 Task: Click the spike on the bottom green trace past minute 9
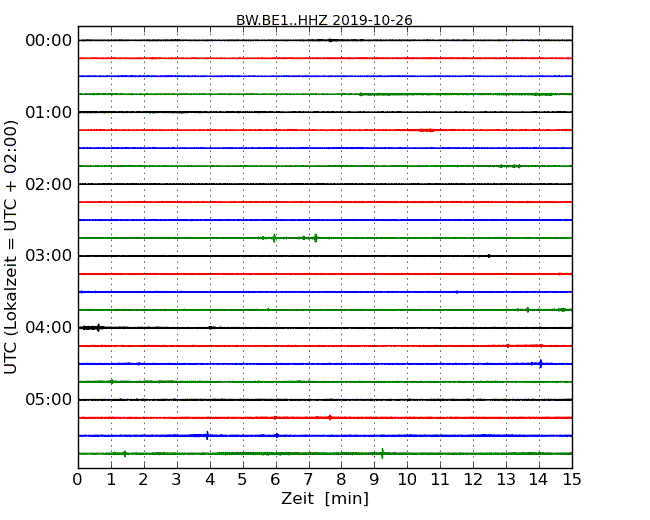coord(382,453)
